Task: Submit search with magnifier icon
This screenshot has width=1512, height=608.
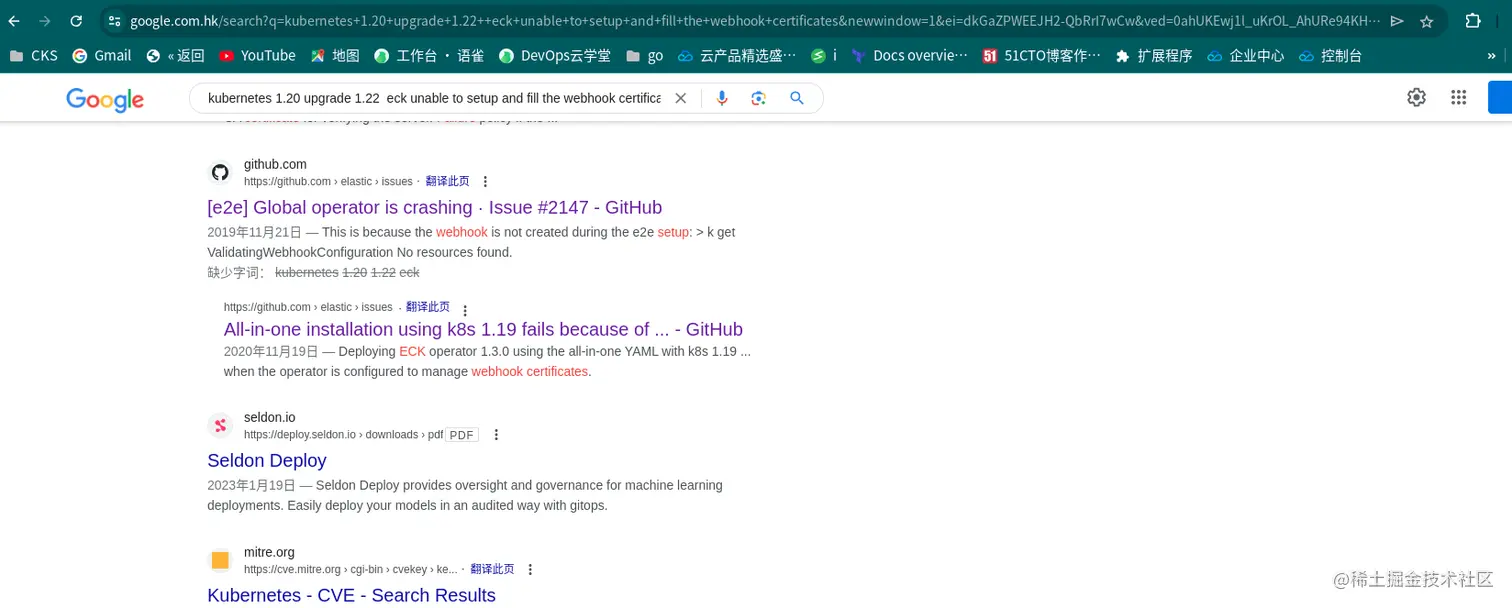Action: (x=797, y=98)
